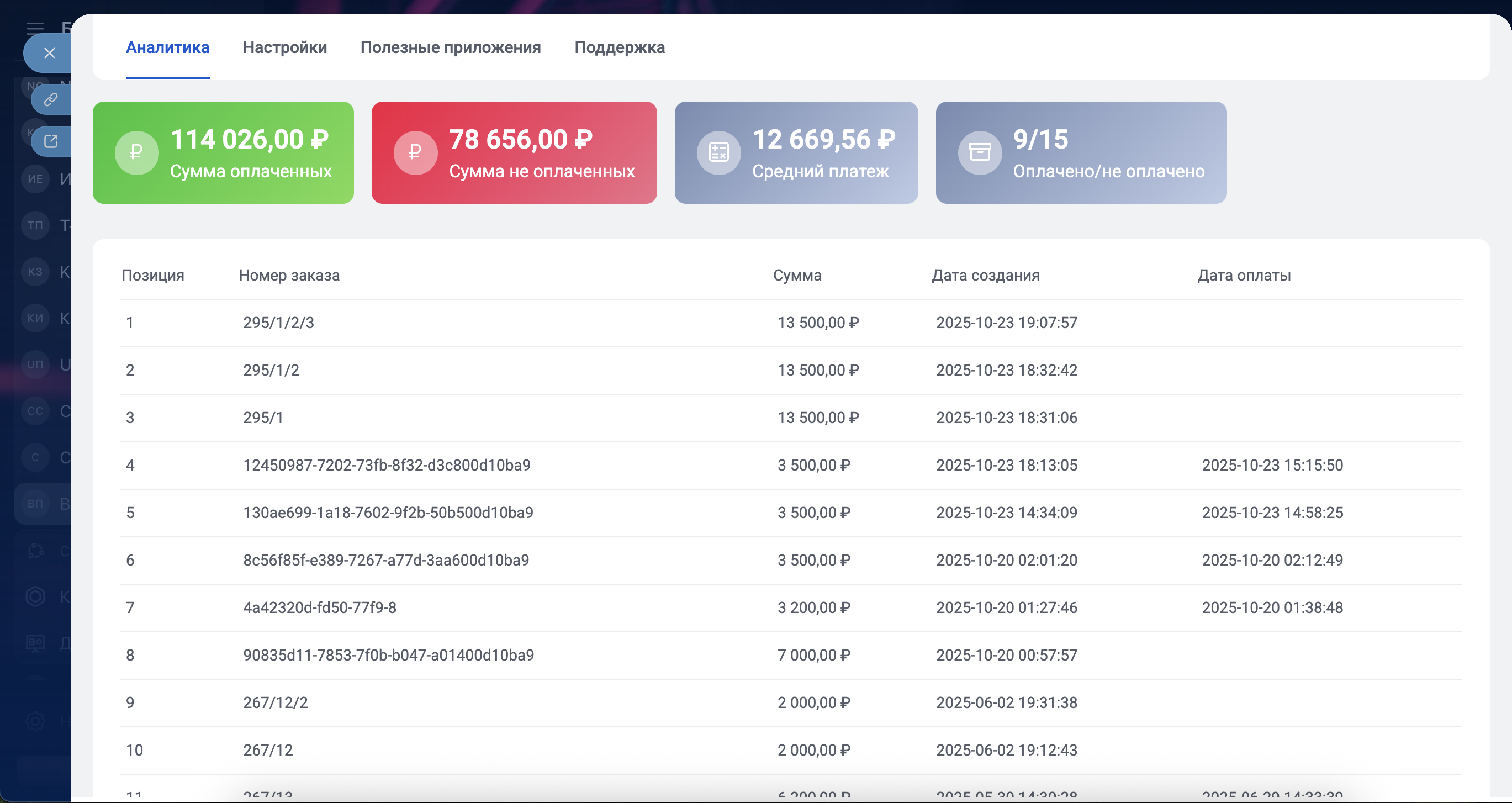Go to the Поддержка tab
1512x803 pixels.
tap(619, 47)
